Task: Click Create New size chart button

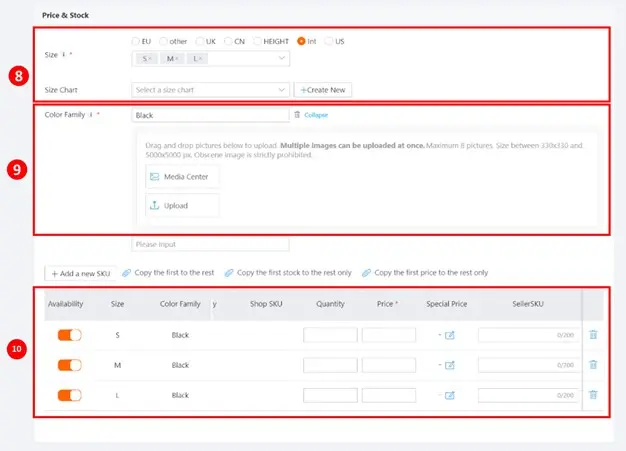Action: 323,90
